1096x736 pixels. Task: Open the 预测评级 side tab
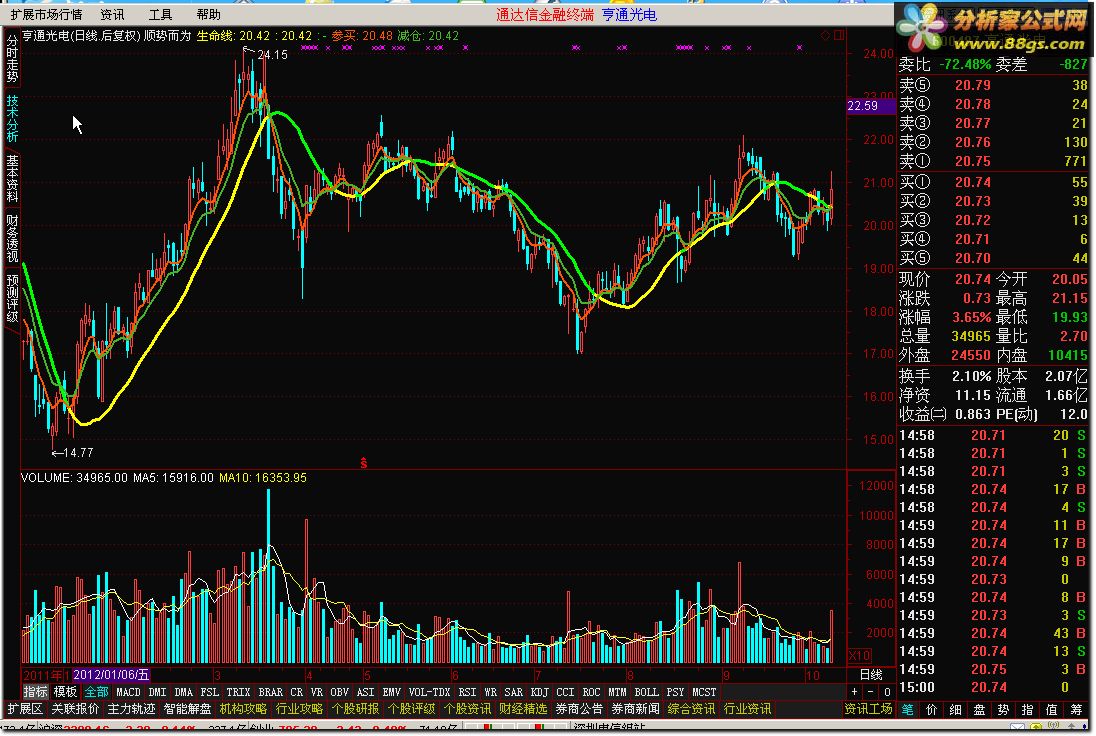pos(12,298)
